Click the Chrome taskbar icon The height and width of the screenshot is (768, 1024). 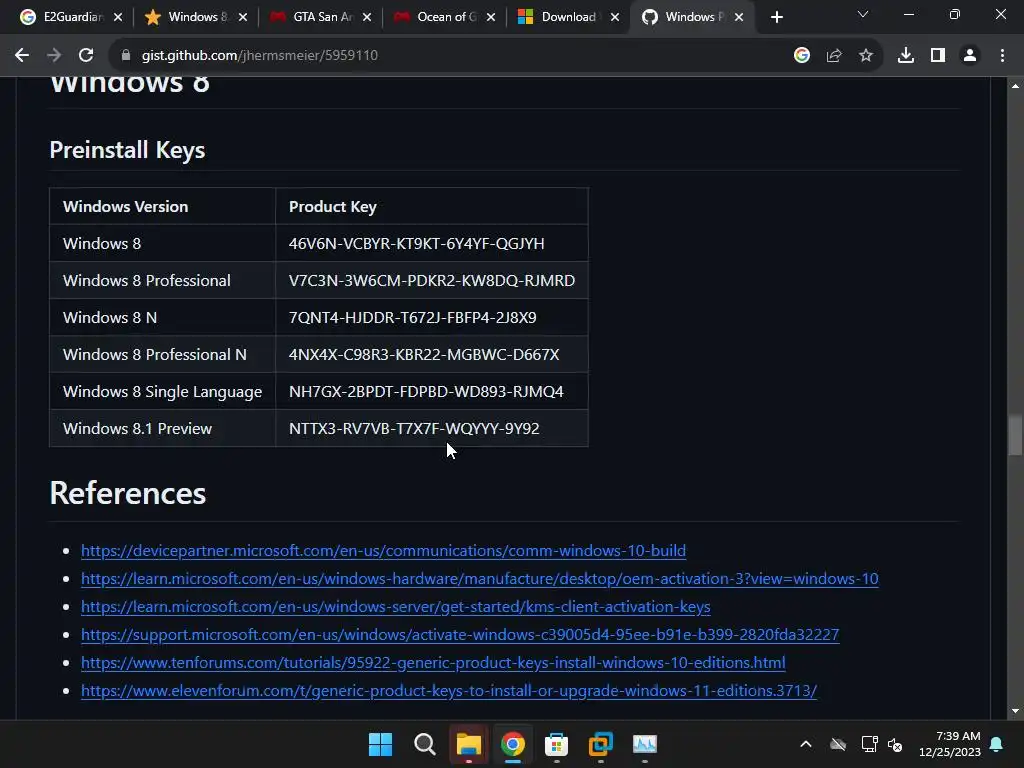pyautogui.click(x=513, y=744)
